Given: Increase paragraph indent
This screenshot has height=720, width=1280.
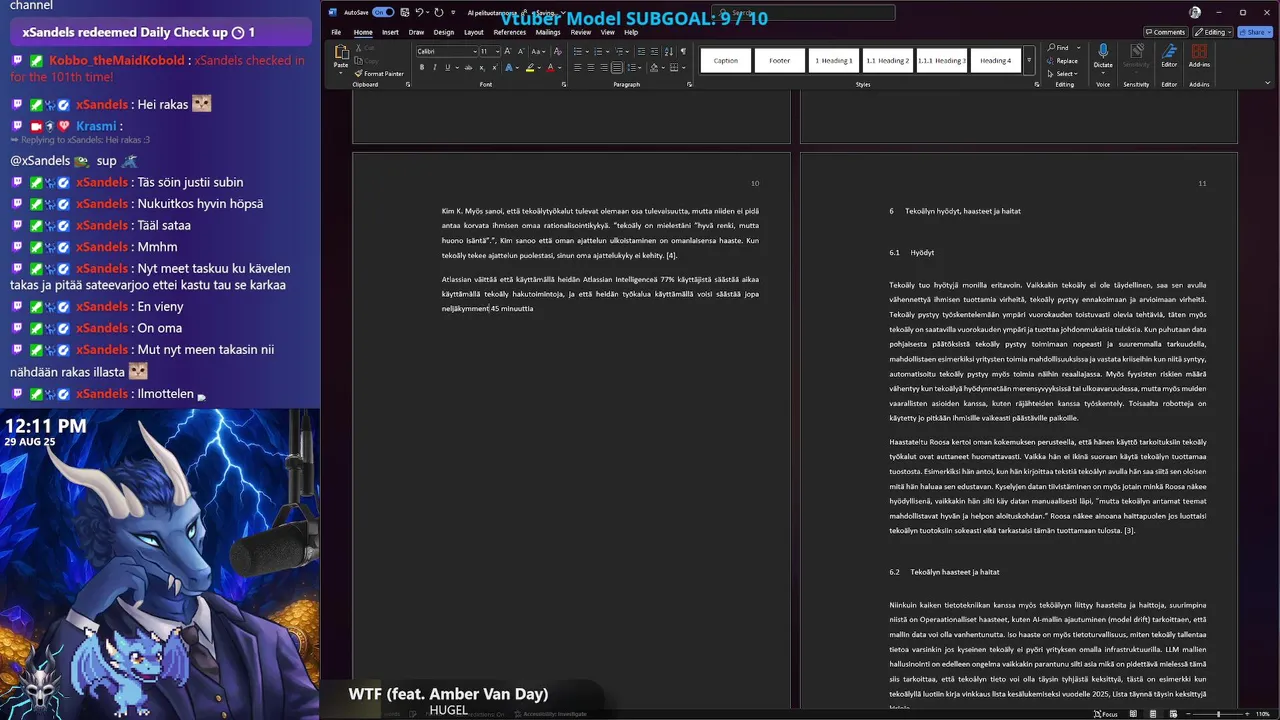Looking at the screenshot, I should click(x=655, y=51).
